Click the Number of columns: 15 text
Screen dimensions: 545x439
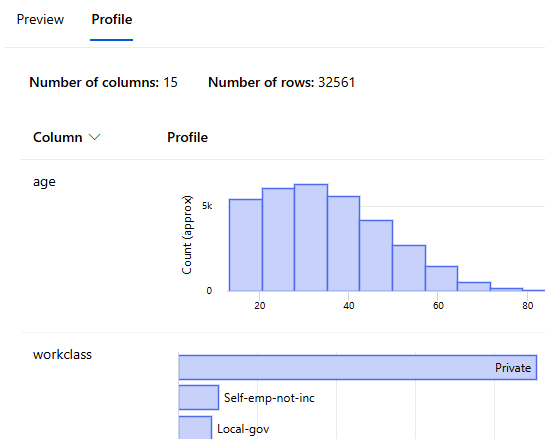pyautogui.click(x=103, y=82)
